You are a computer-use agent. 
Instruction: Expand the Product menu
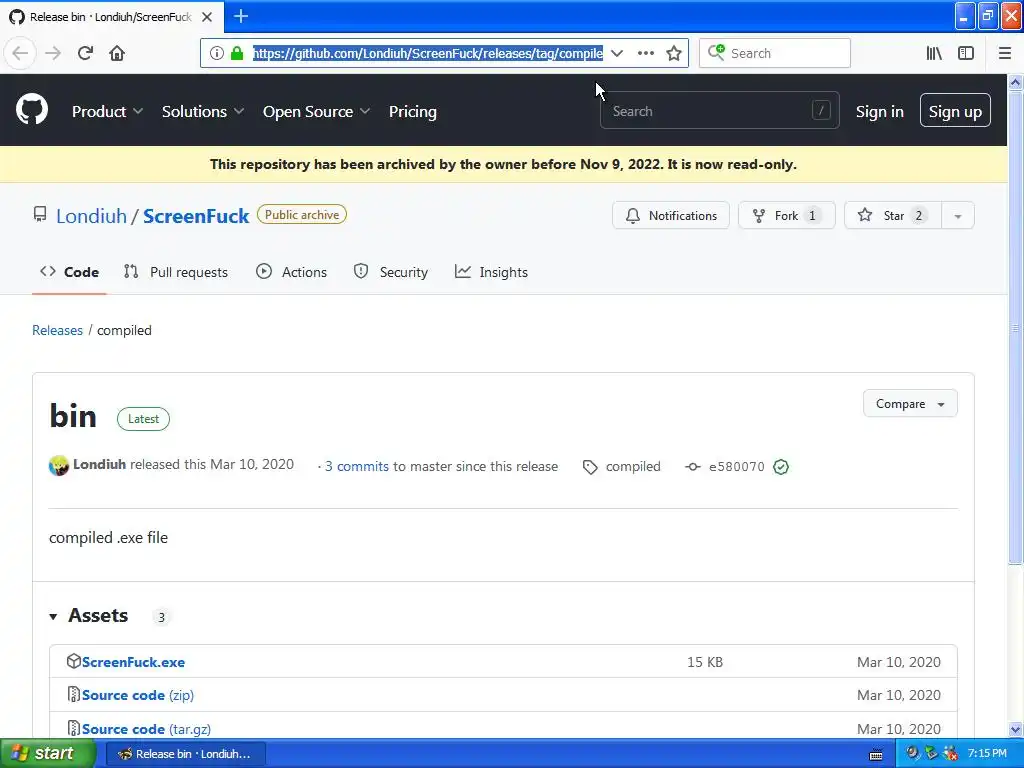107,112
